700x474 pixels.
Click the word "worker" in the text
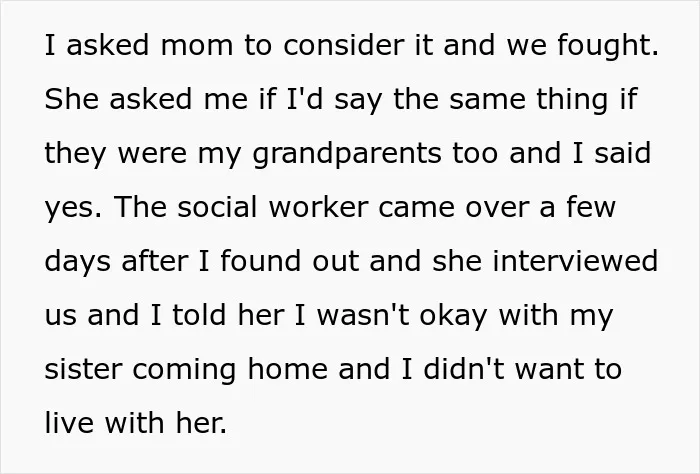(319, 207)
